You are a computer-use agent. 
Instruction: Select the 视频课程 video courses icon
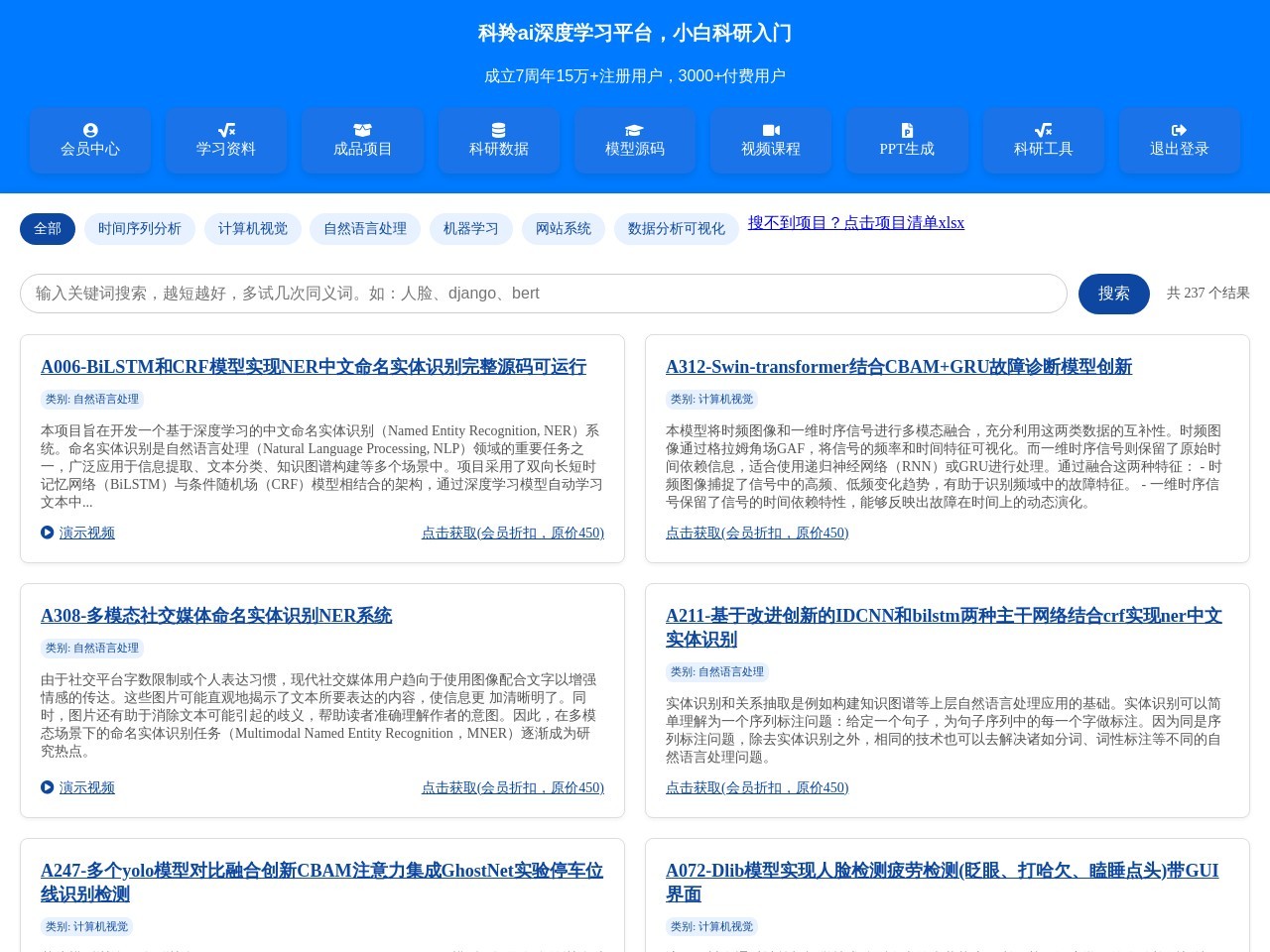771,140
